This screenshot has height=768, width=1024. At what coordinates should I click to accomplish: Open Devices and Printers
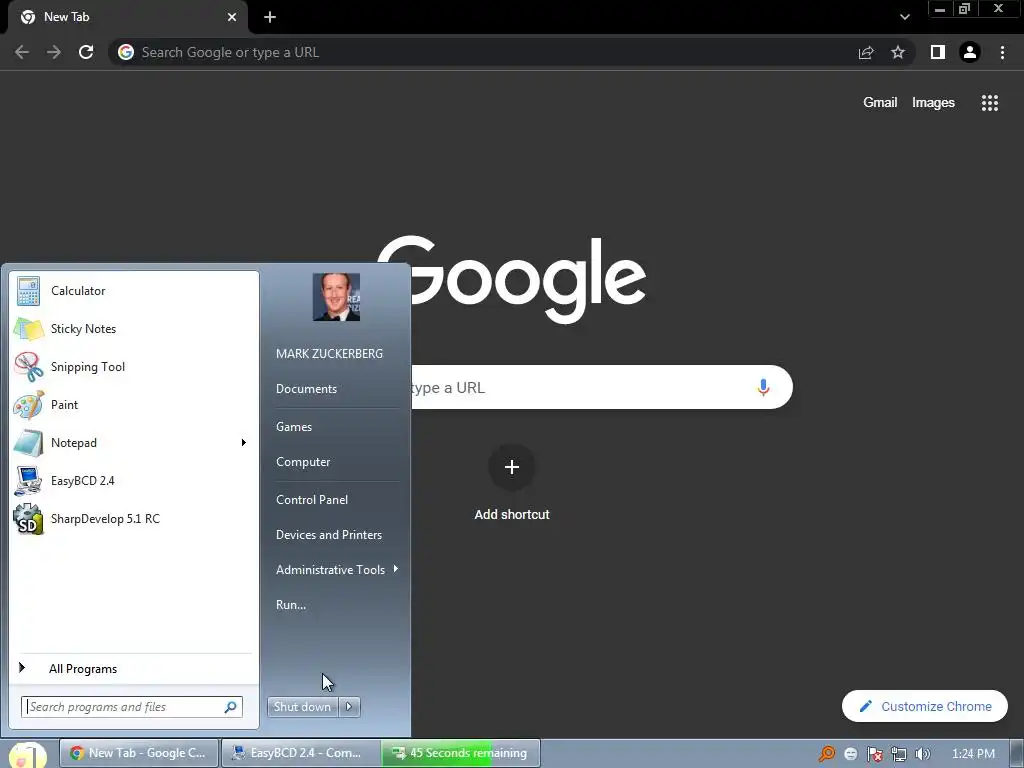point(328,536)
